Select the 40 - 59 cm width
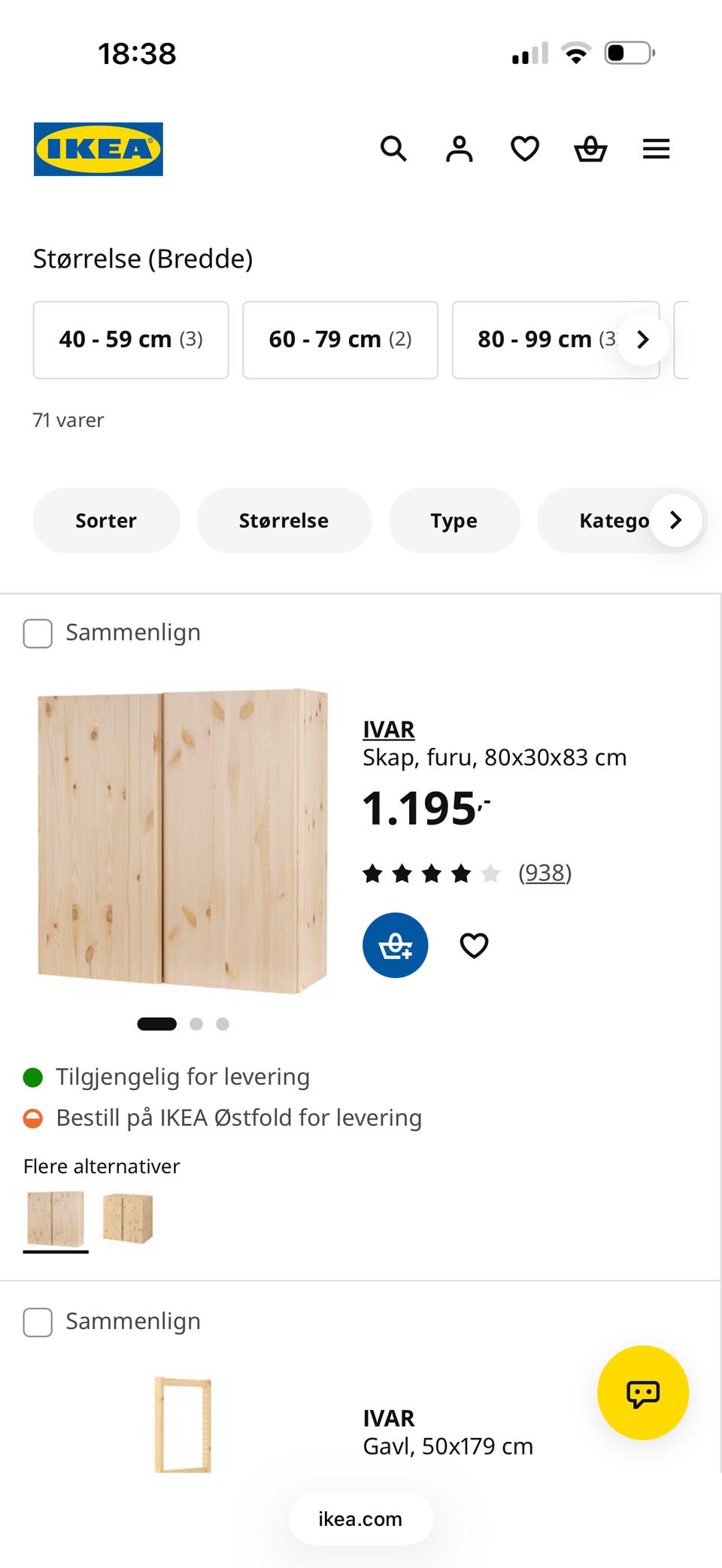This screenshot has height=1568, width=722. point(131,340)
